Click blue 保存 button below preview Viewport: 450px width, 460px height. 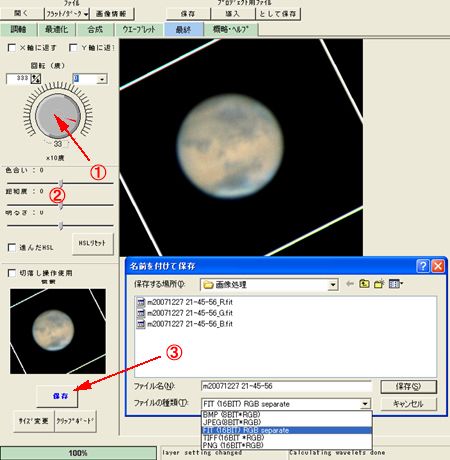point(57,396)
